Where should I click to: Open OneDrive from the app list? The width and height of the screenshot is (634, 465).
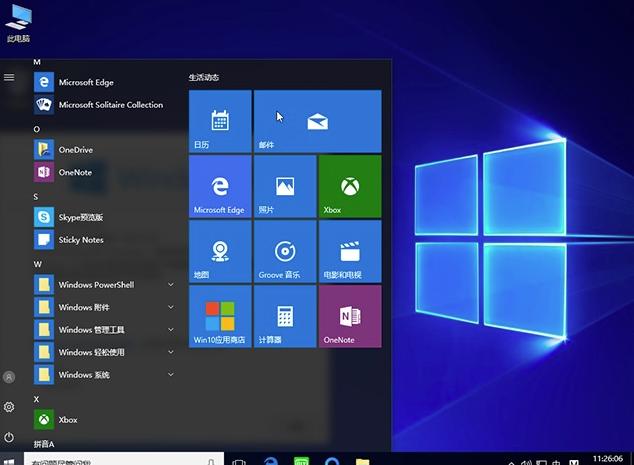(105, 150)
